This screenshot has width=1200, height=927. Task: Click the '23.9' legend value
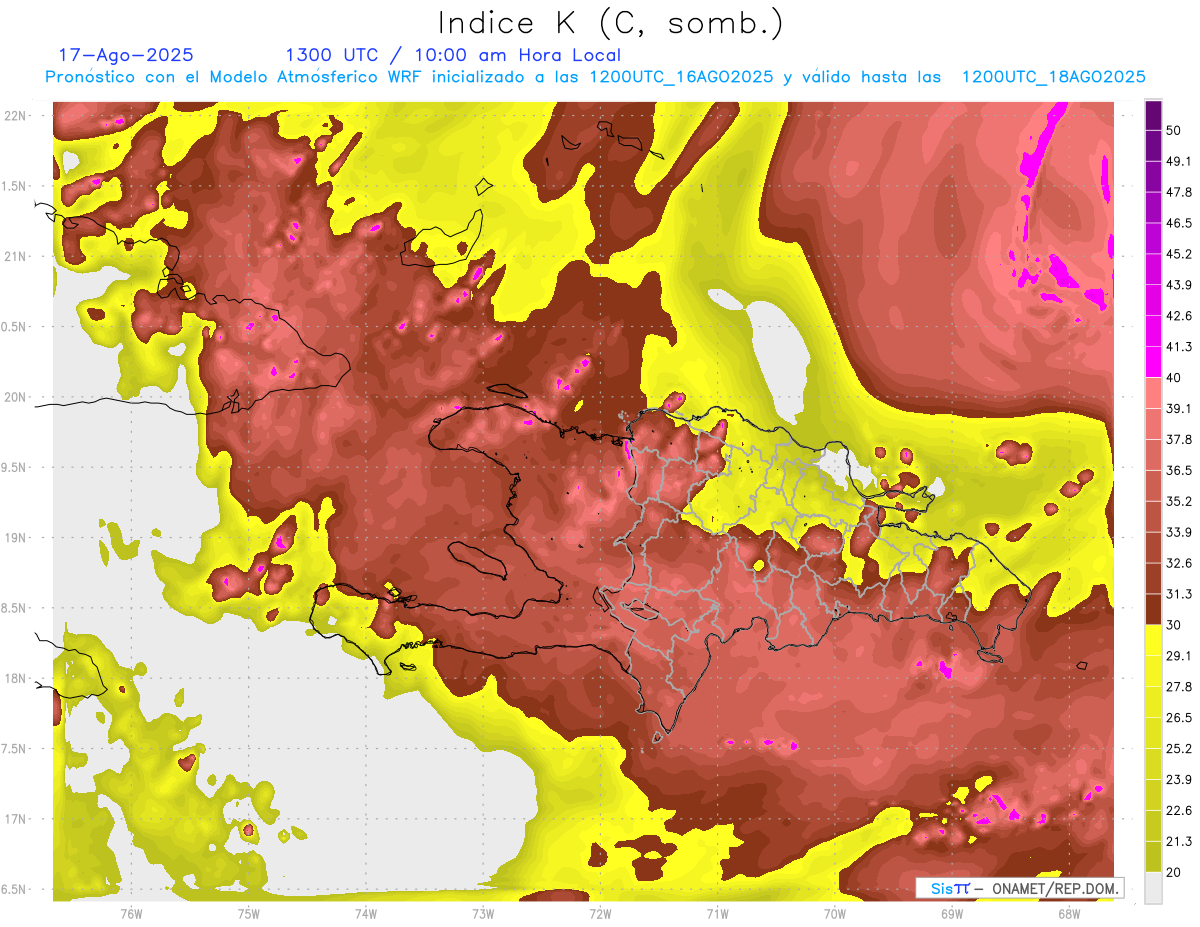click(x=1179, y=780)
